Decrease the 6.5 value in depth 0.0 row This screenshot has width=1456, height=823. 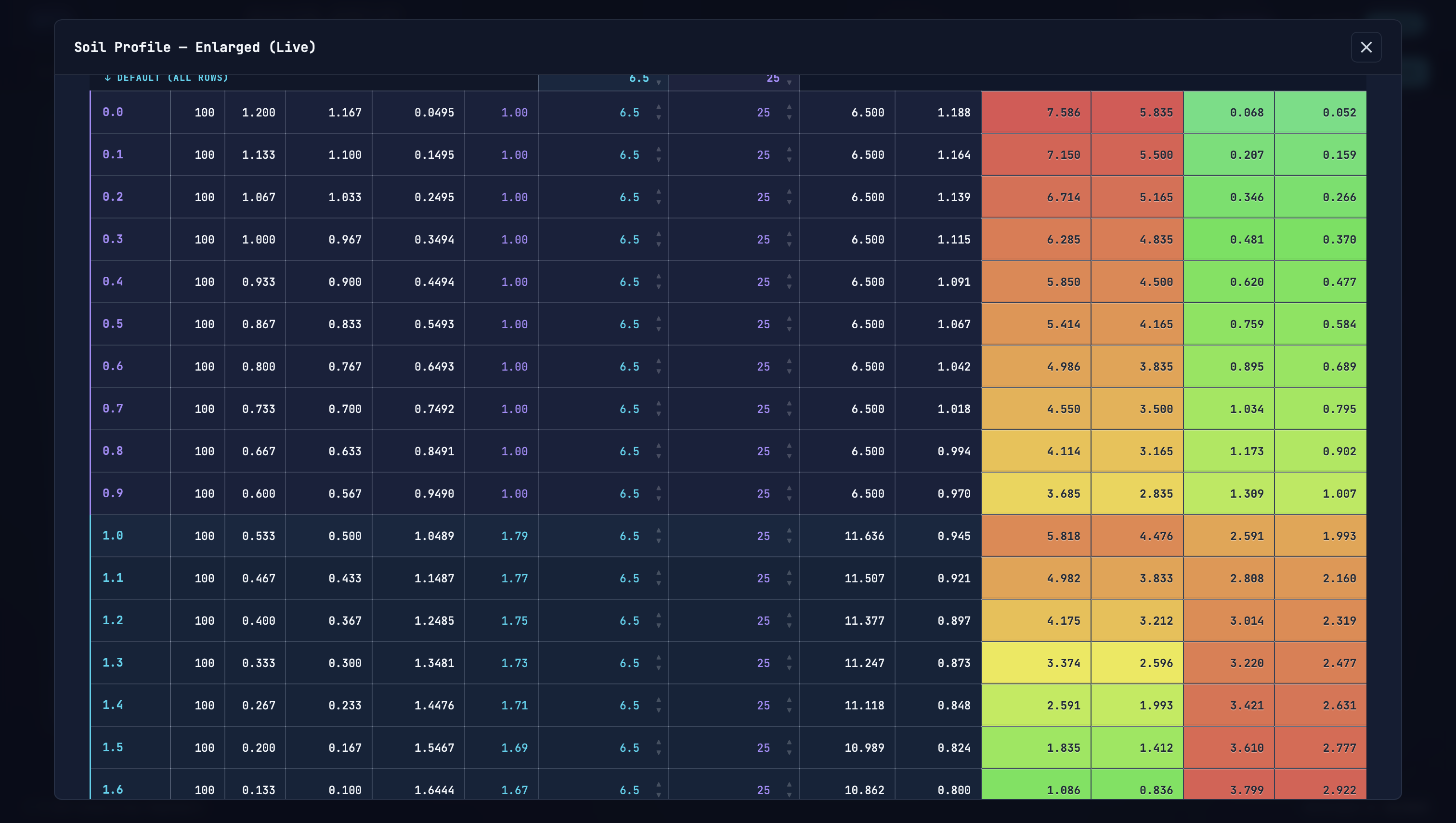tap(658, 117)
